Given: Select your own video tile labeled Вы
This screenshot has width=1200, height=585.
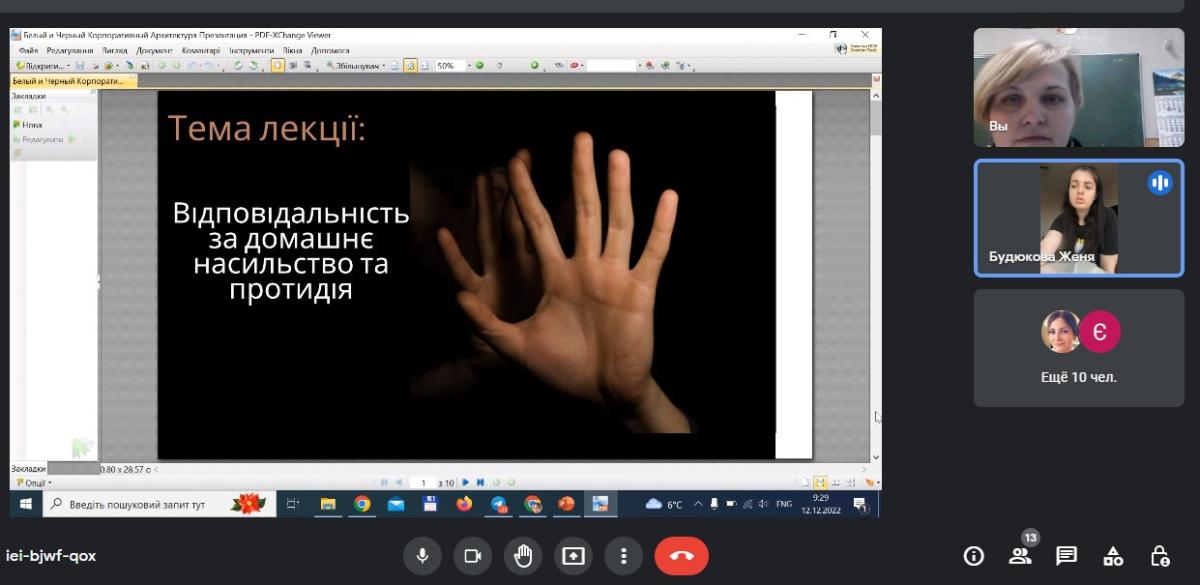Looking at the screenshot, I should click(x=1078, y=87).
